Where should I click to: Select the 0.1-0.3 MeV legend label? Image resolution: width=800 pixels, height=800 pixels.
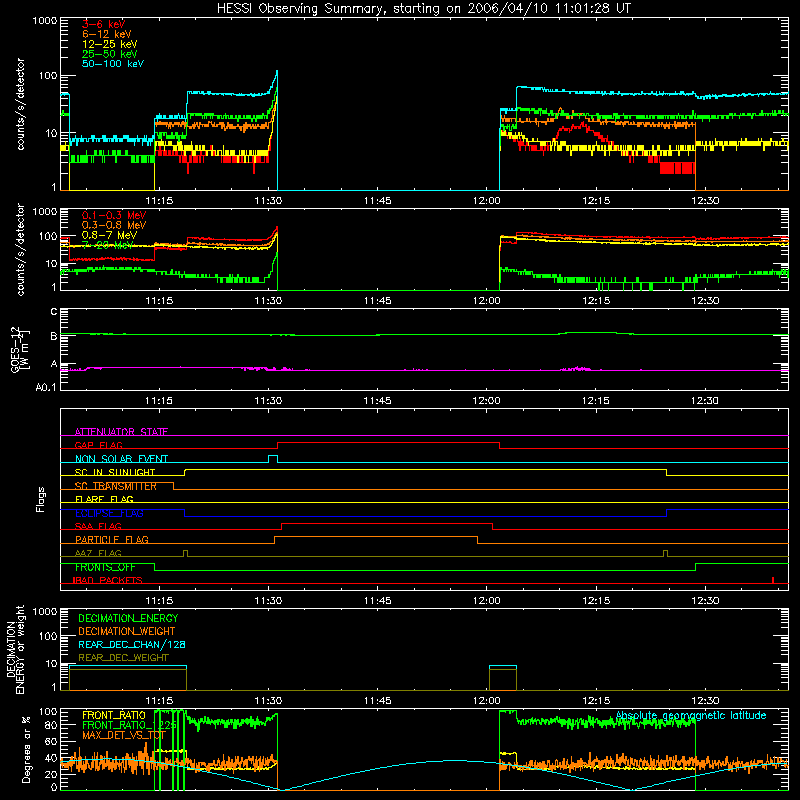[114, 215]
